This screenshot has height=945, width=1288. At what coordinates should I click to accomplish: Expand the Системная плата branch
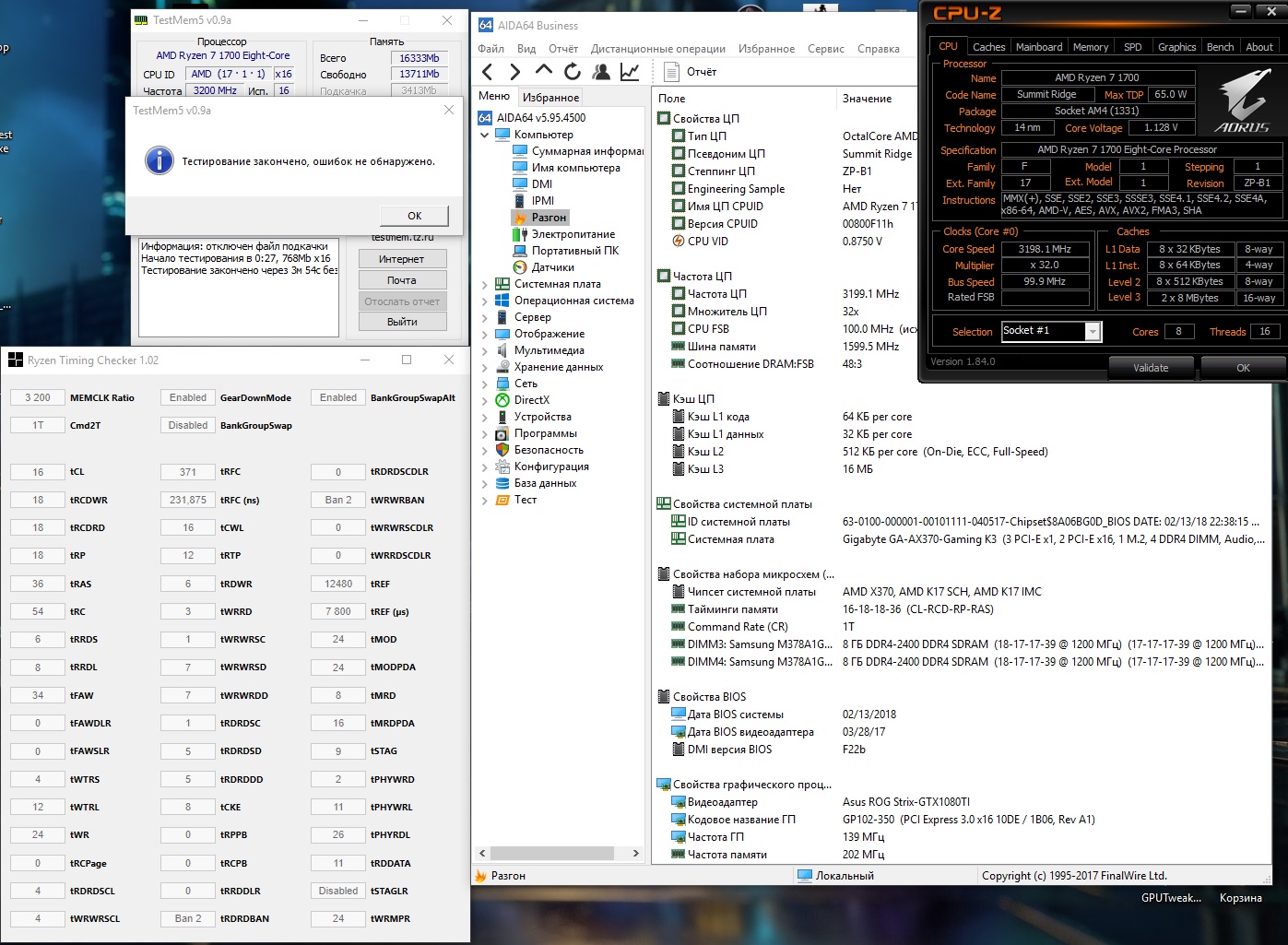pos(485,284)
